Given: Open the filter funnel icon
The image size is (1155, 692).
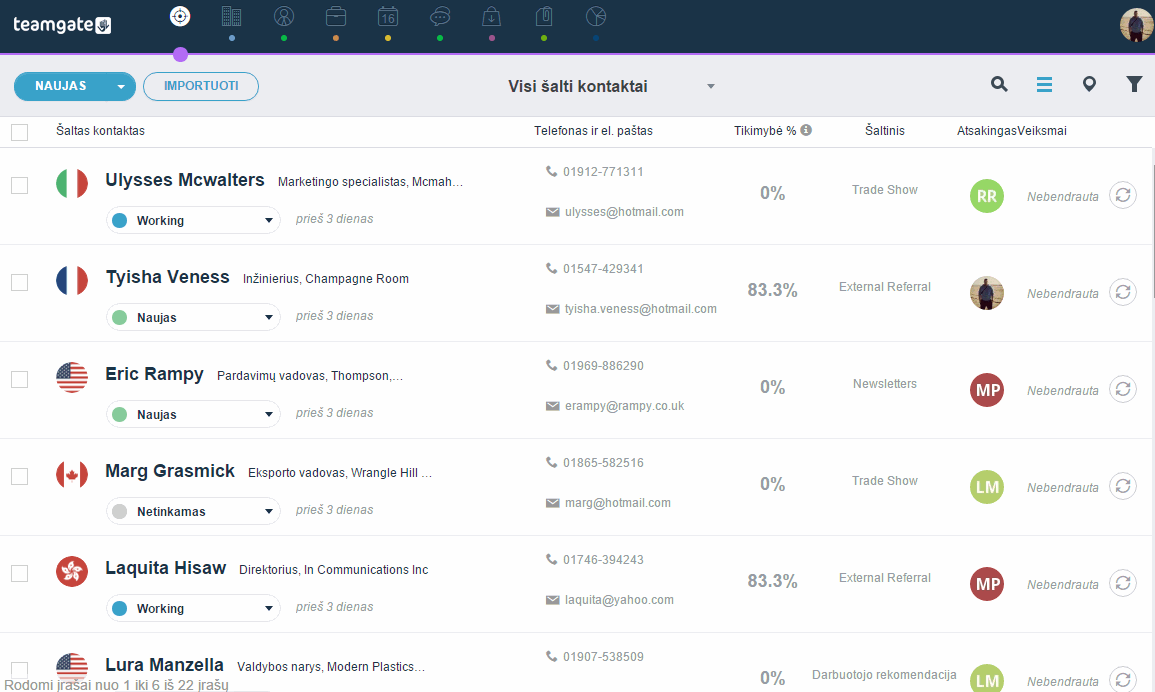Looking at the screenshot, I should 1134,84.
